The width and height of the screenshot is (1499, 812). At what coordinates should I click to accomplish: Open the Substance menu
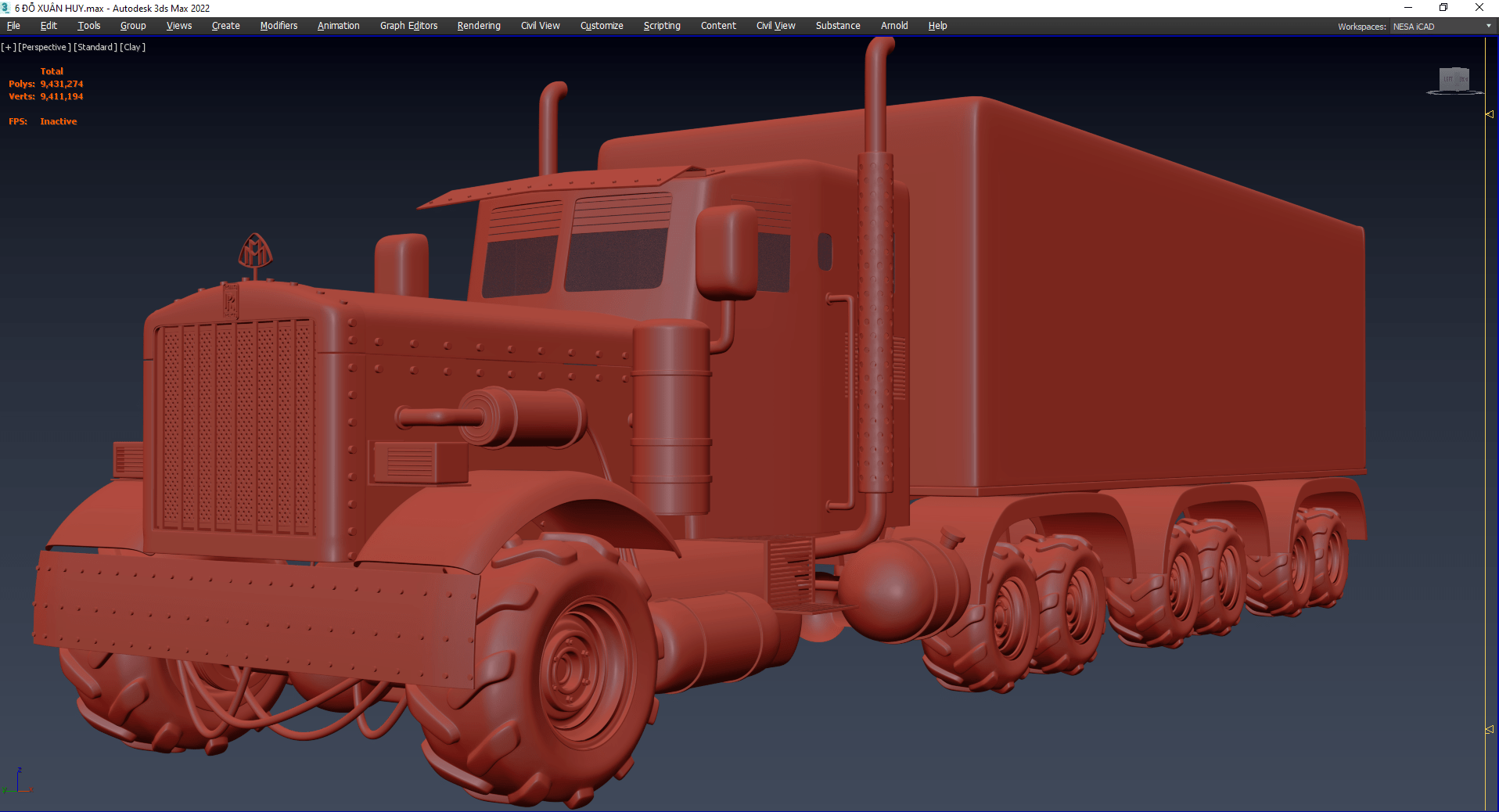tap(838, 26)
